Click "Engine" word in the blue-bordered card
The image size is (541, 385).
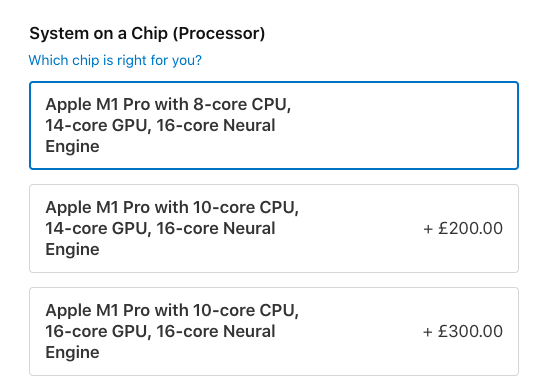tap(72, 147)
